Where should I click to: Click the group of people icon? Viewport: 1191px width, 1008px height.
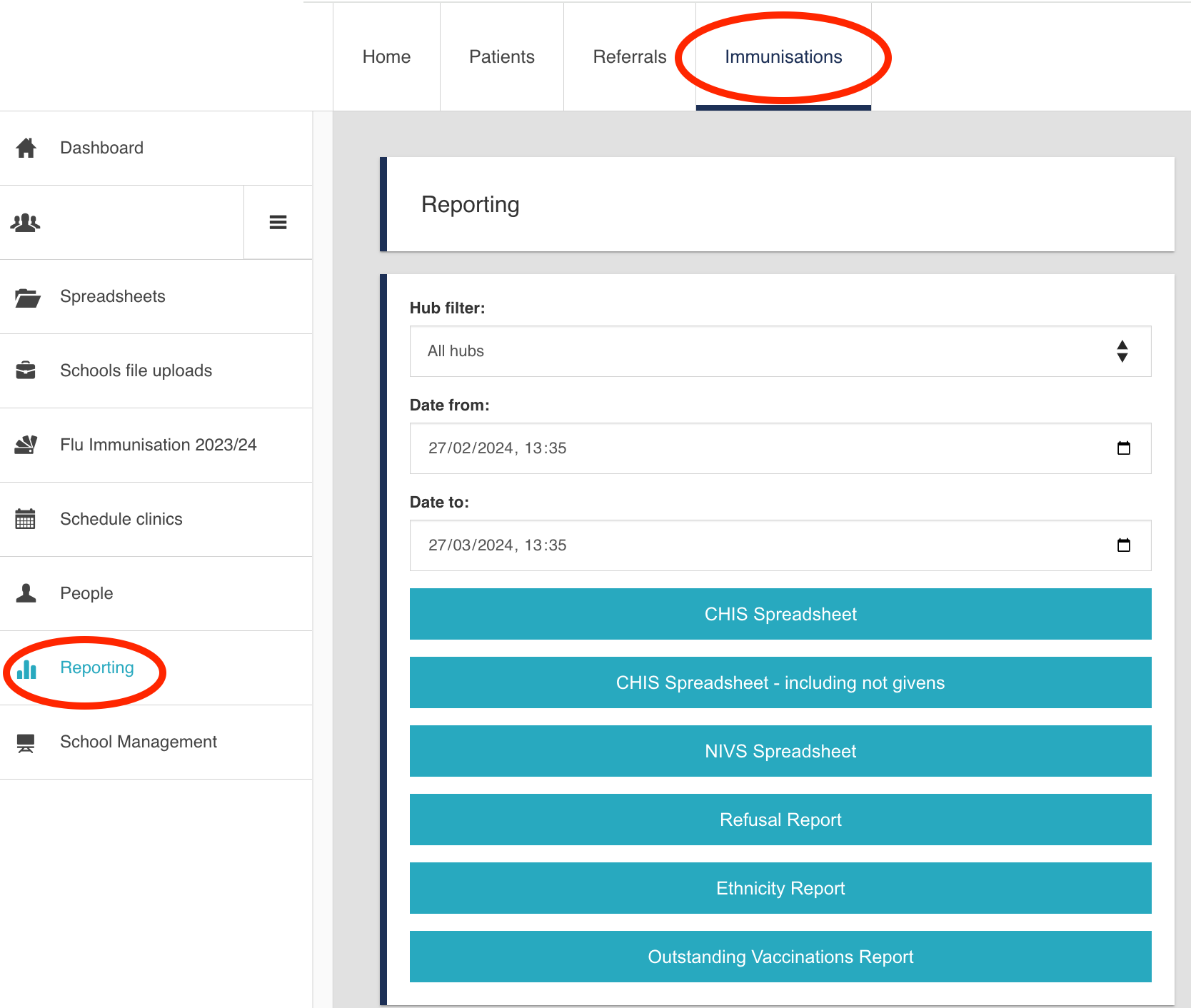(26, 223)
